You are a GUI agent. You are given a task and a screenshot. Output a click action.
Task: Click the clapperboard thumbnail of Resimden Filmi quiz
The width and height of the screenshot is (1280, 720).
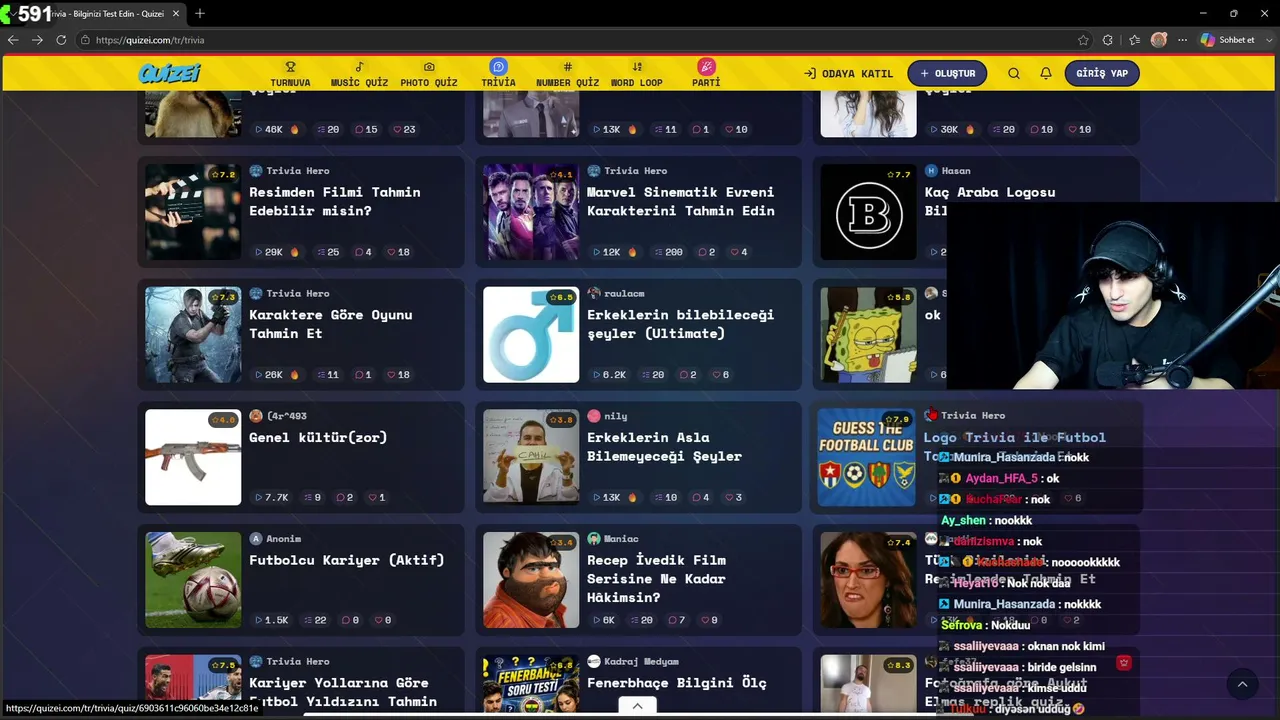[193, 212]
